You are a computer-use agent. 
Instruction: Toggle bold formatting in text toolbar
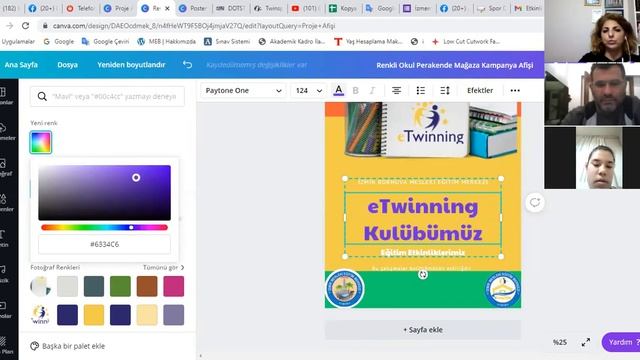click(x=356, y=91)
